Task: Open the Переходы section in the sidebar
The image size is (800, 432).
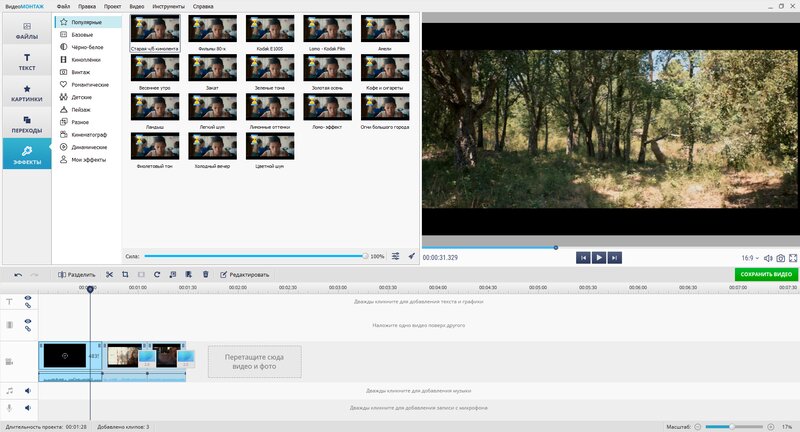Action: click(27, 123)
